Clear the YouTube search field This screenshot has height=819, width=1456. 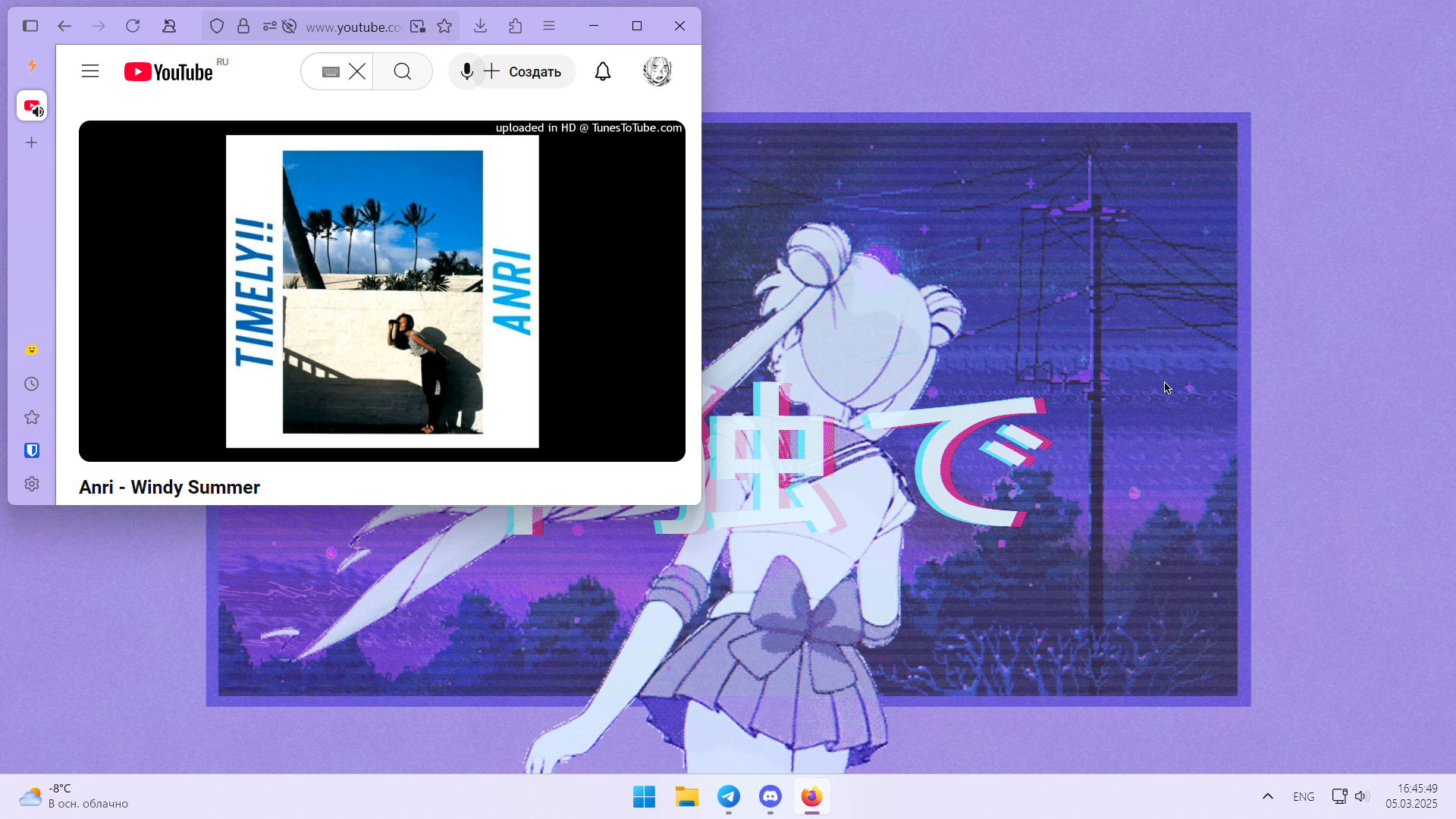(357, 71)
